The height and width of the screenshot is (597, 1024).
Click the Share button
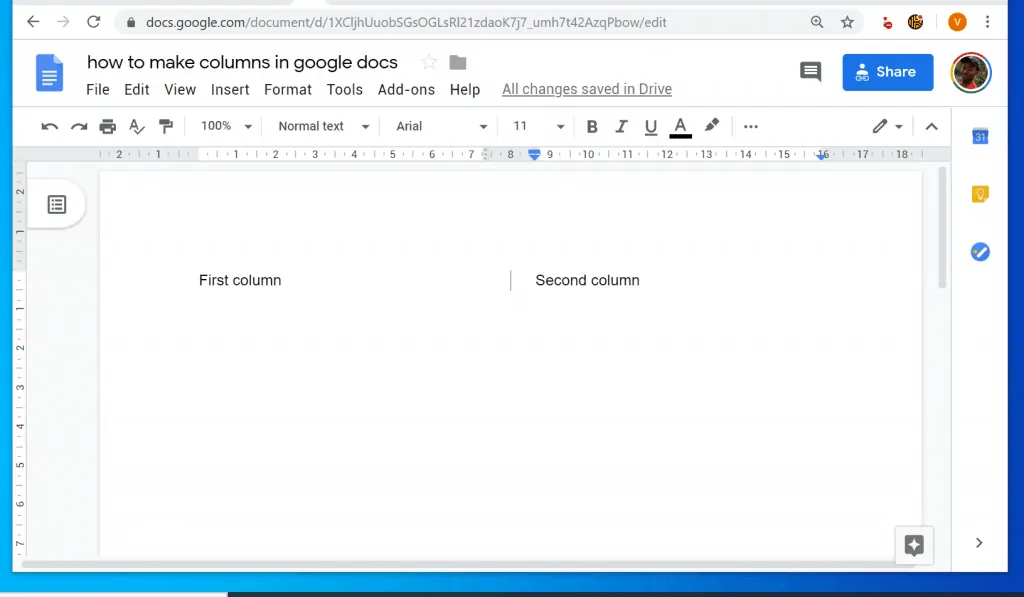point(887,71)
